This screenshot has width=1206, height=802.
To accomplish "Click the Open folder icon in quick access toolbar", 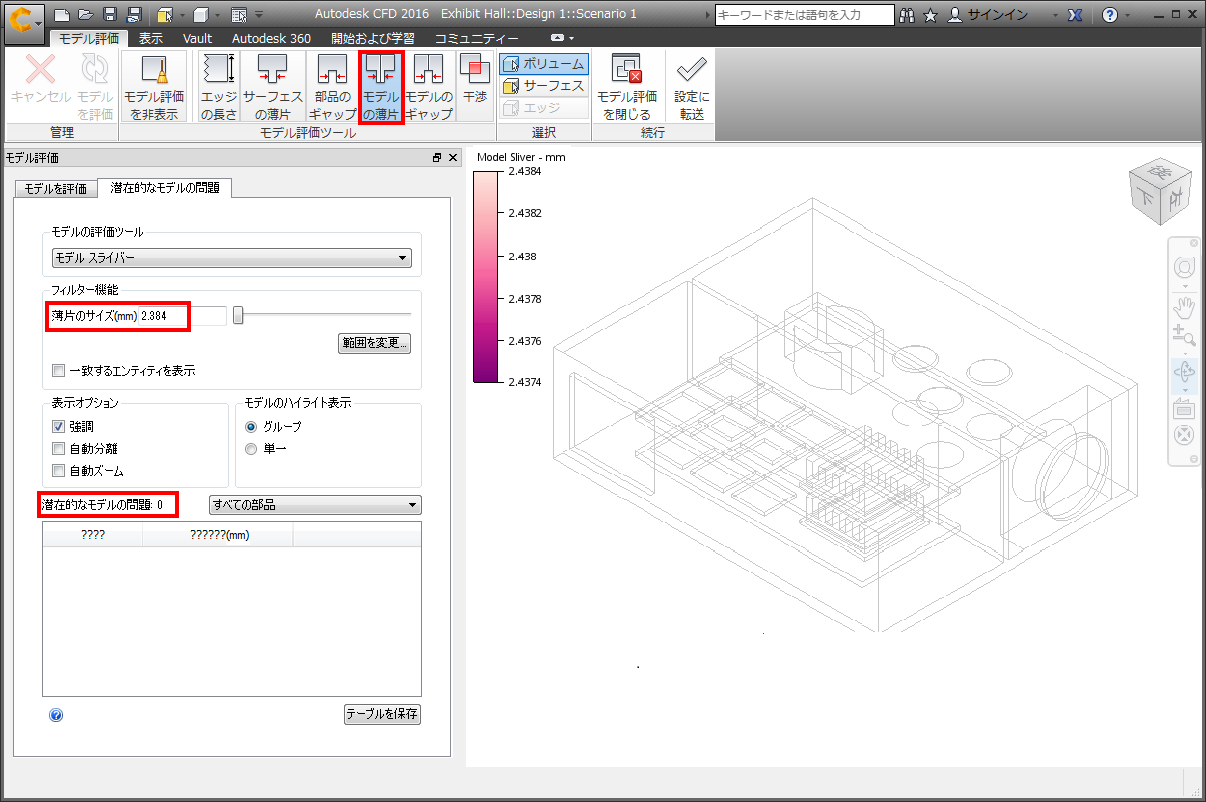I will (85, 15).
